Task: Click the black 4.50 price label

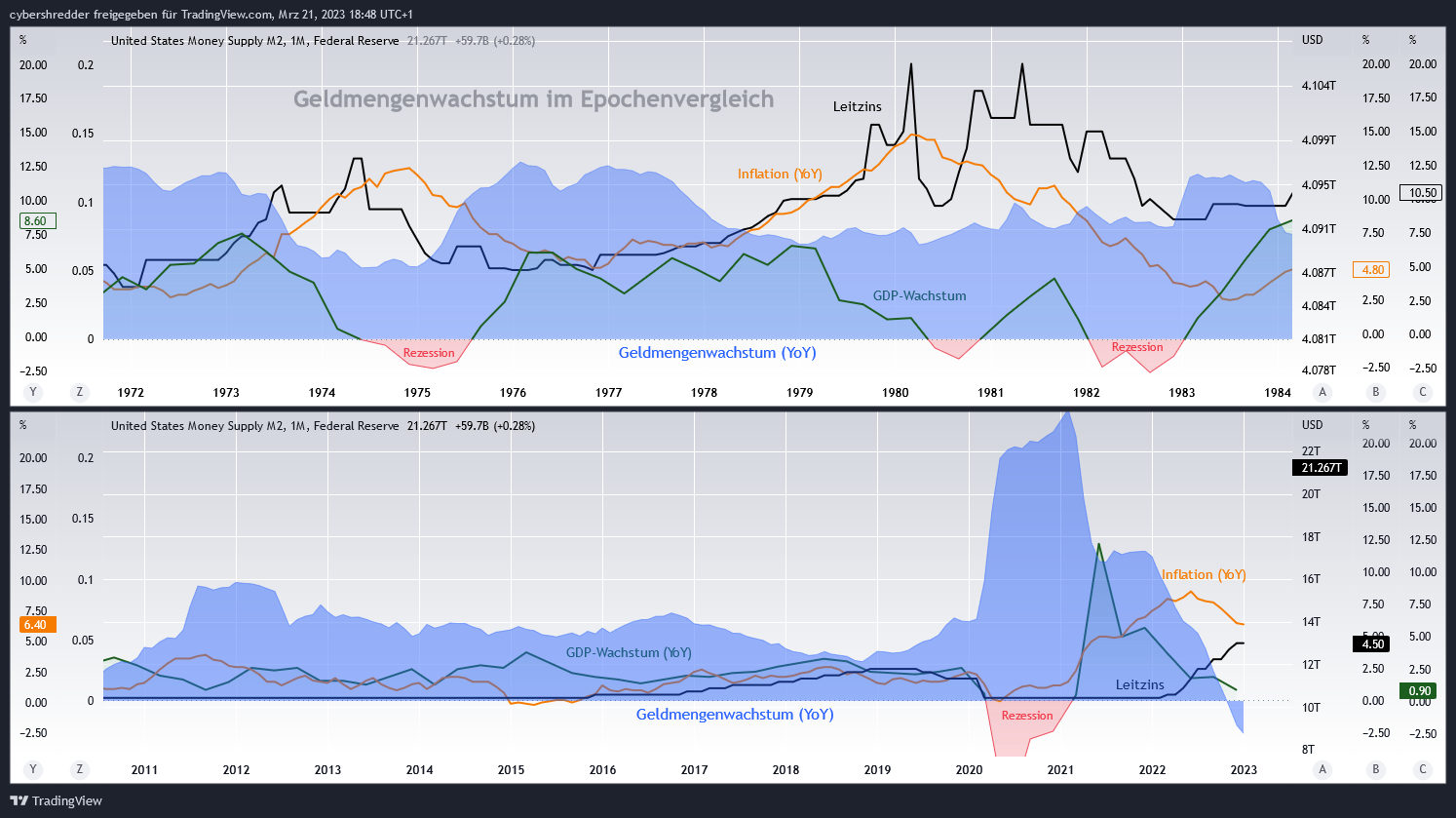Action: (x=1372, y=644)
